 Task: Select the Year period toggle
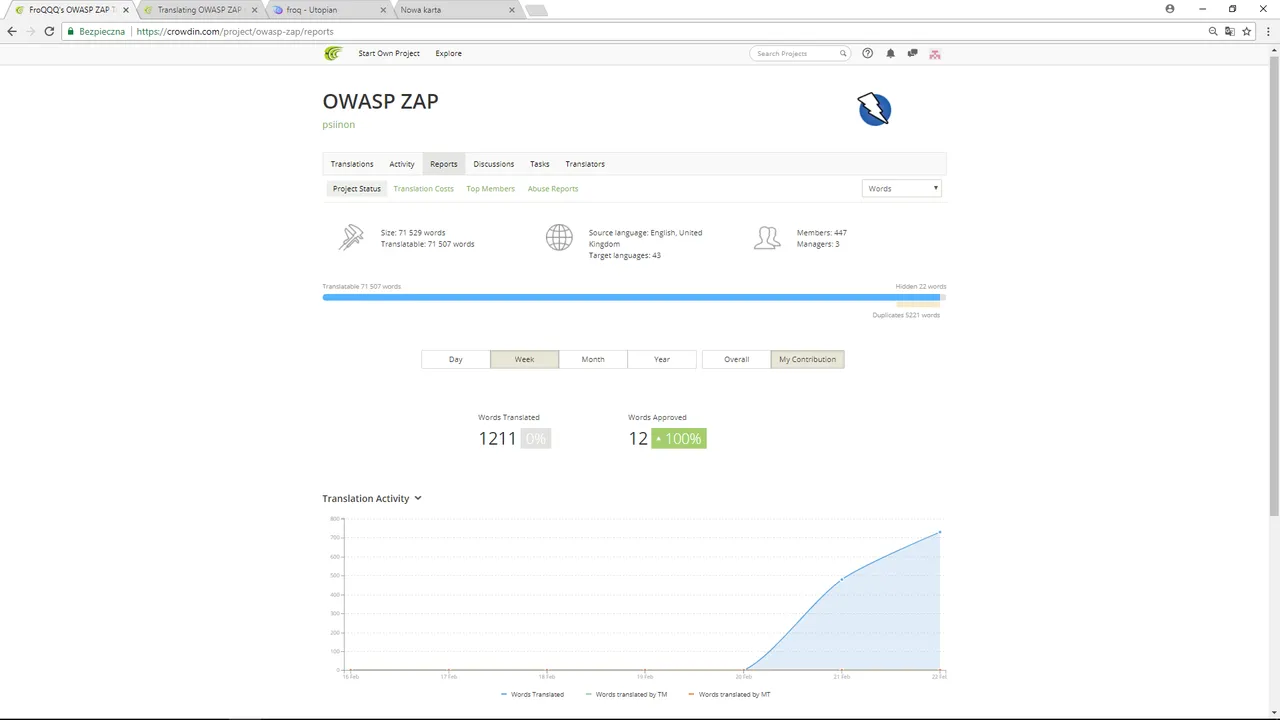(662, 359)
